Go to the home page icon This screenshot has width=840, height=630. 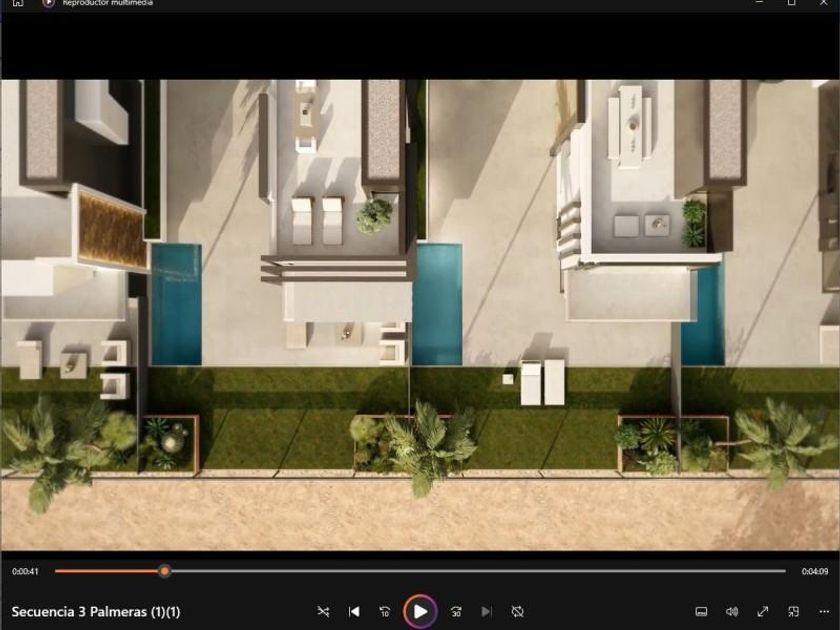(18, 3)
